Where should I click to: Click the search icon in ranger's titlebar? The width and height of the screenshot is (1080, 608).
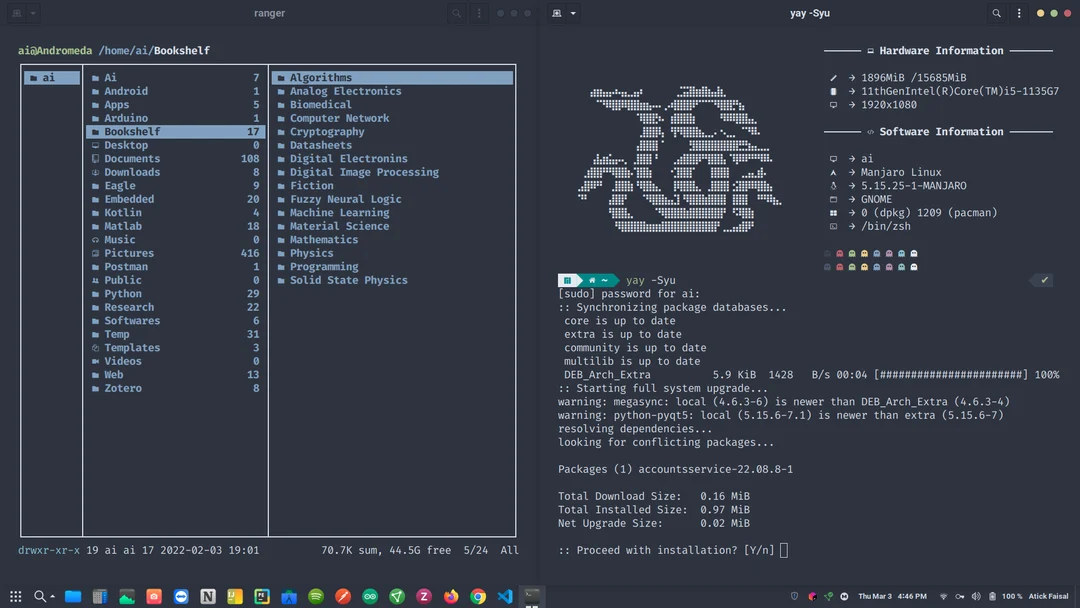pos(455,13)
